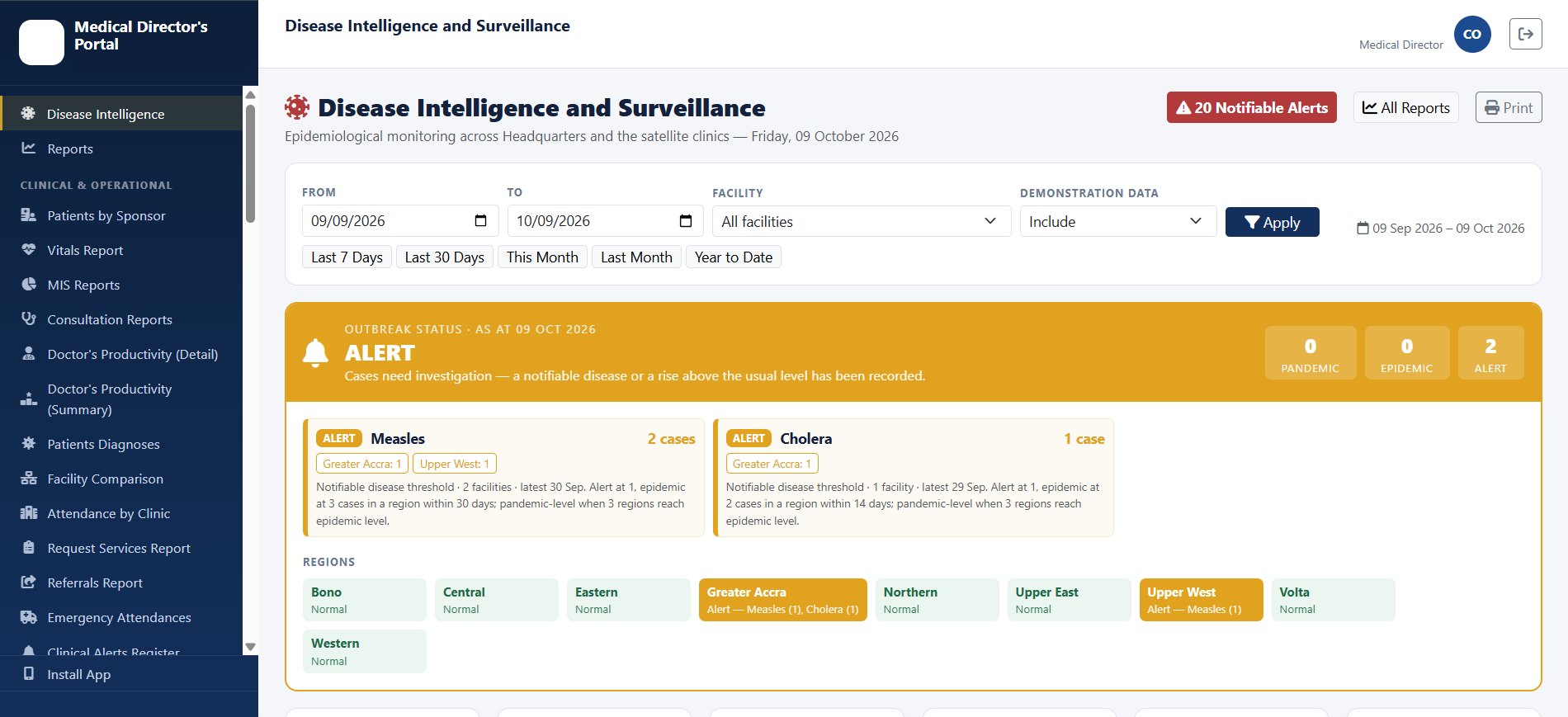Open the calendar picker in To date
1568x717 pixels.
685,220
